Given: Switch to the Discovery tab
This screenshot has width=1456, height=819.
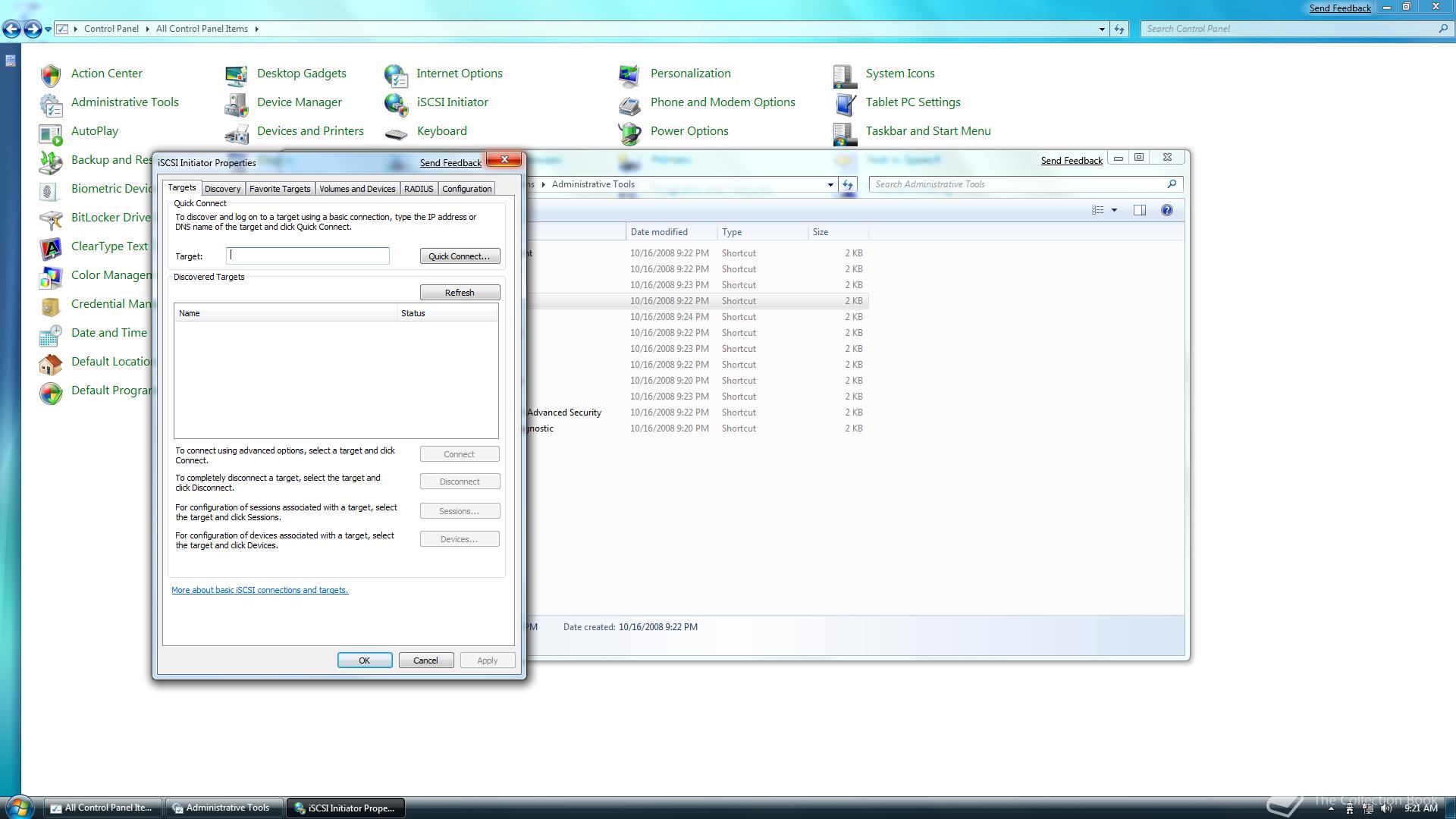Looking at the screenshot, I should tap(222, 189).
